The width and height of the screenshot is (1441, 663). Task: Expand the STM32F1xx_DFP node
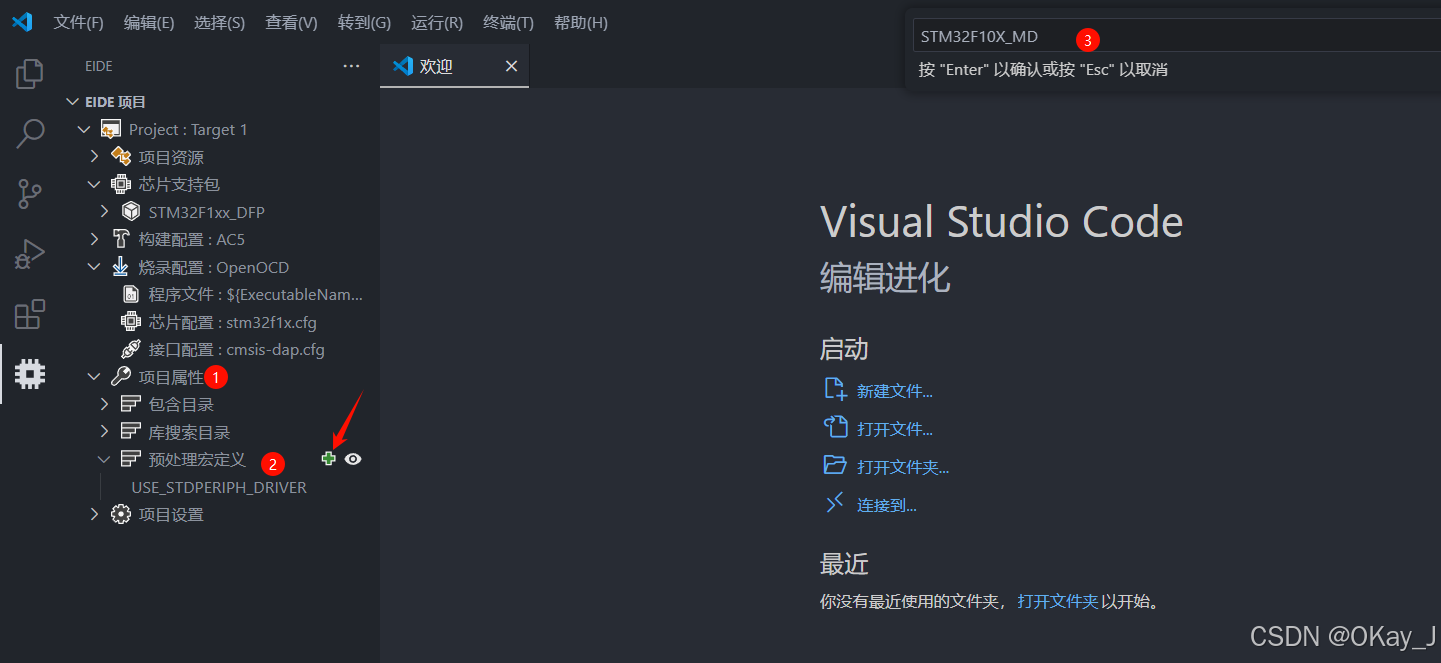point(104,212)
